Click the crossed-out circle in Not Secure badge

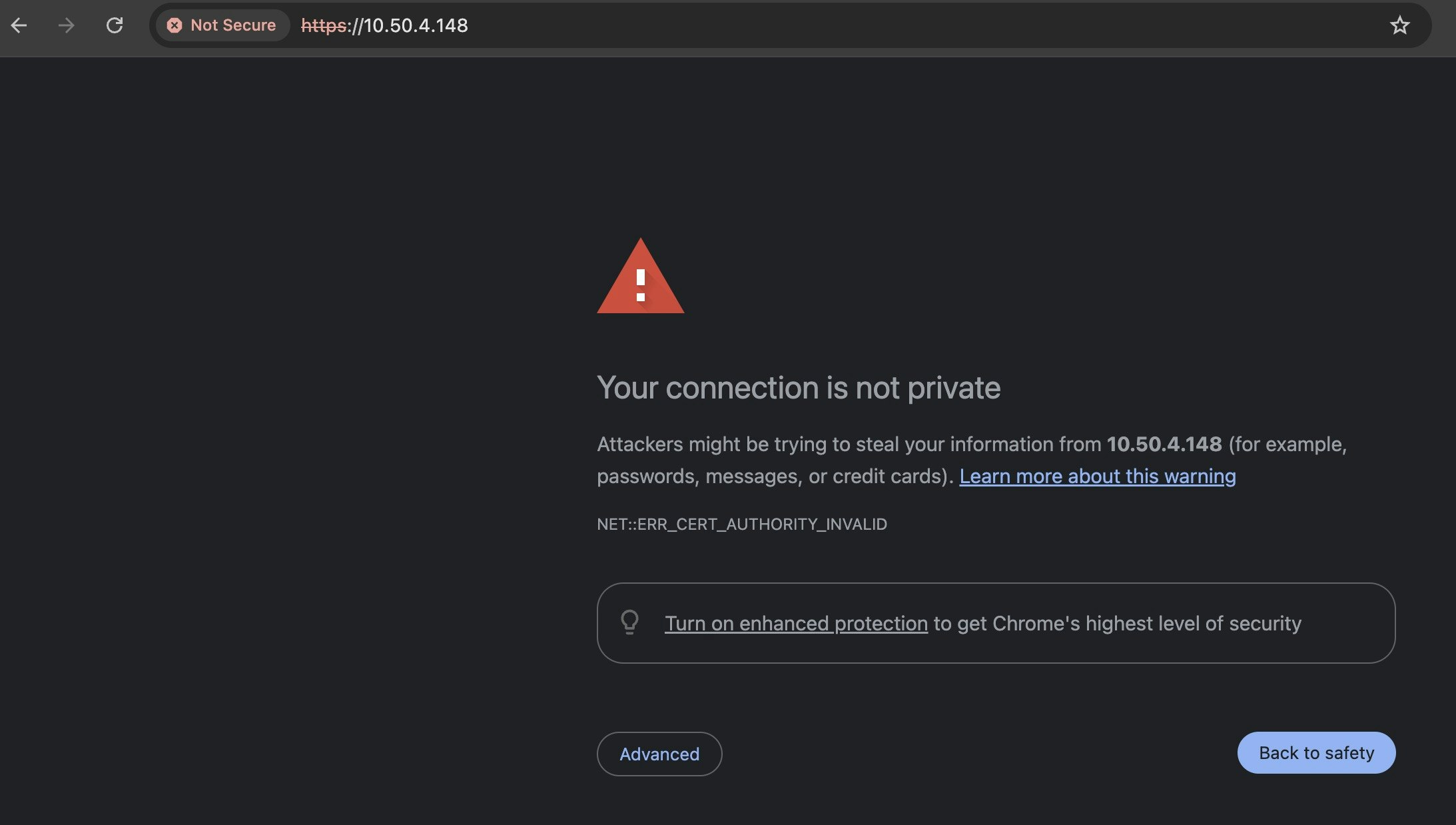pos(175,25)
